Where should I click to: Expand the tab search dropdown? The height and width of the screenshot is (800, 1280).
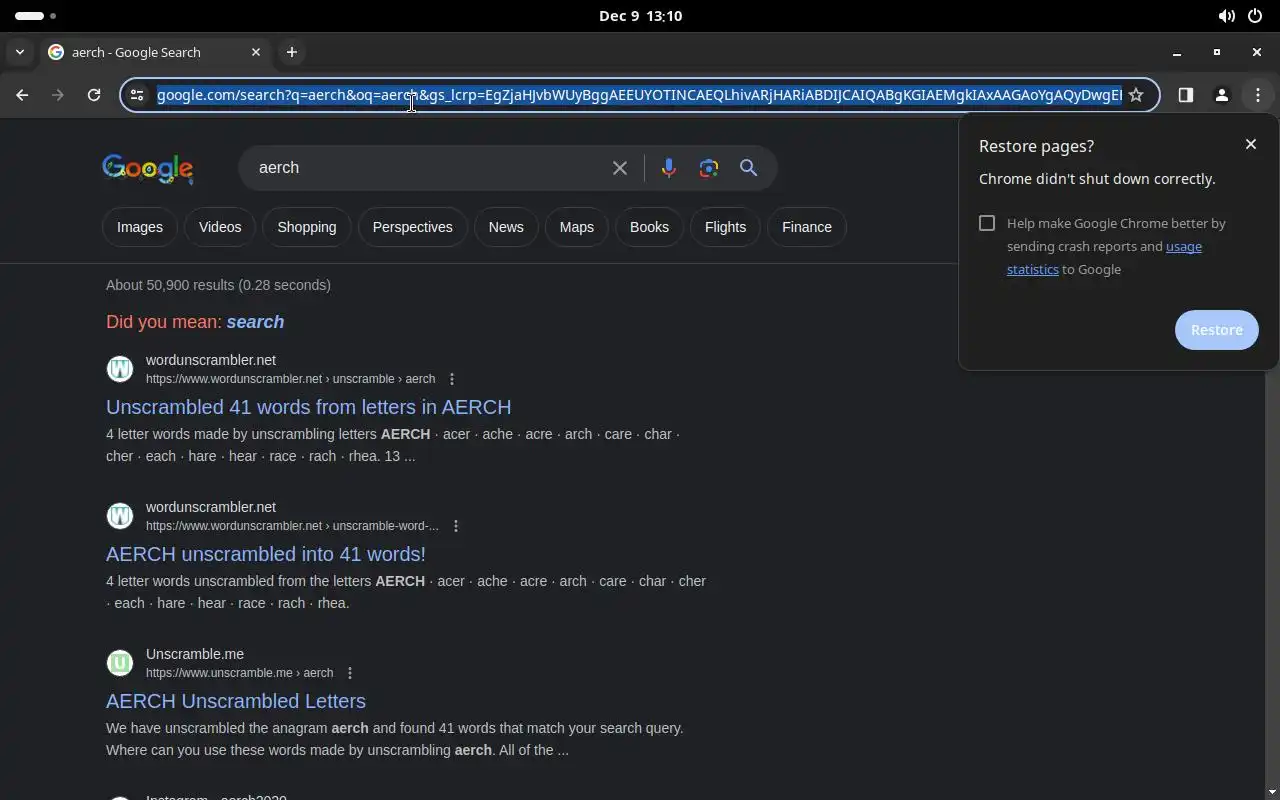pos(20,52)
